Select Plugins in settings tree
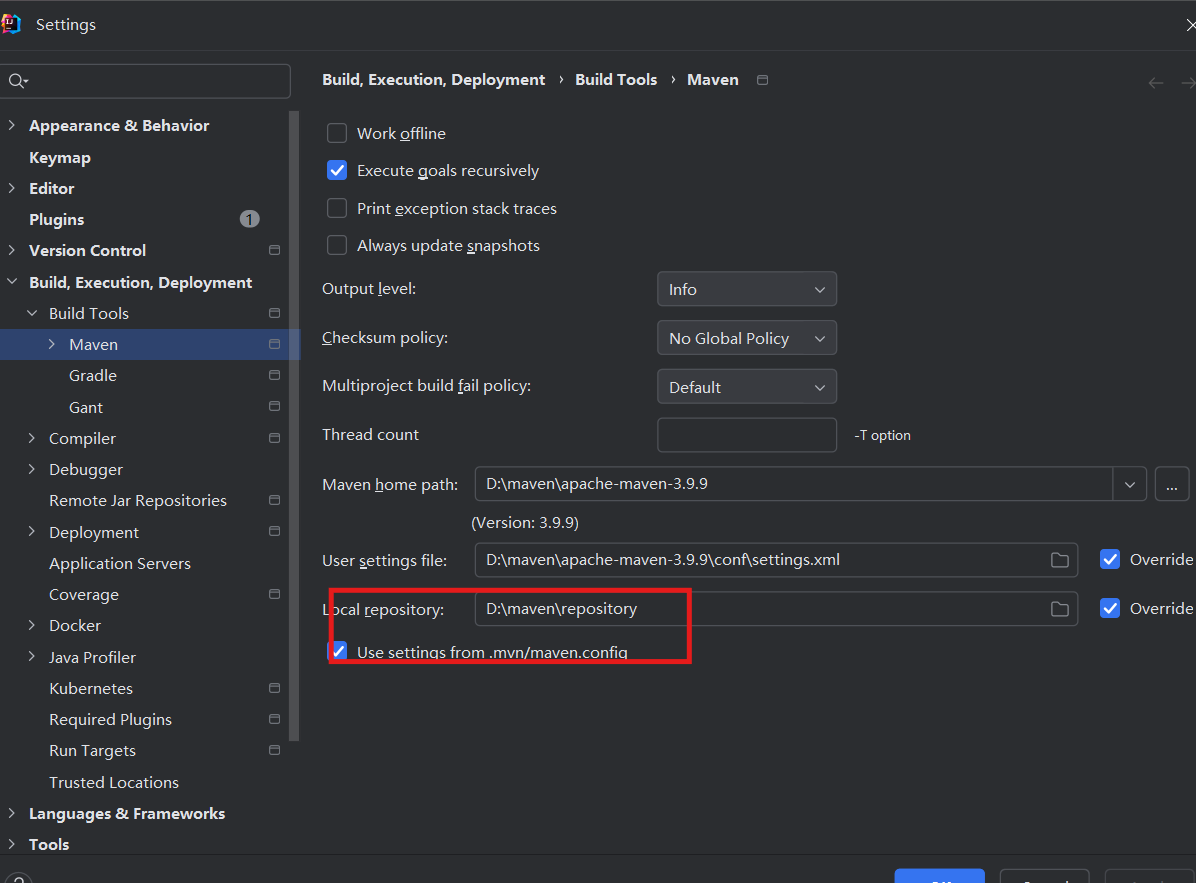Image resolution: width=1196 pixels, height=883 pixels. click(56, 220)
